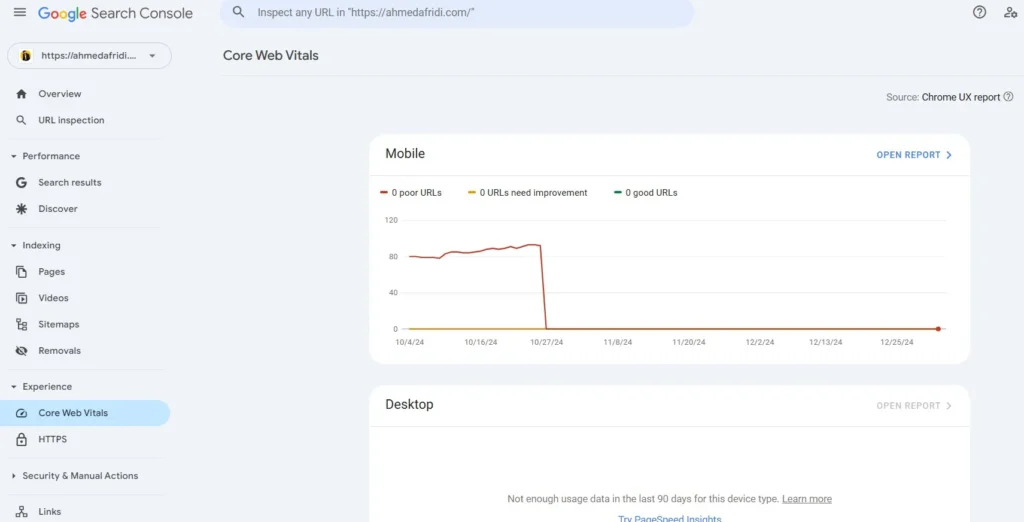Click the Removals icon in sidebar

[x=21, y=351]
